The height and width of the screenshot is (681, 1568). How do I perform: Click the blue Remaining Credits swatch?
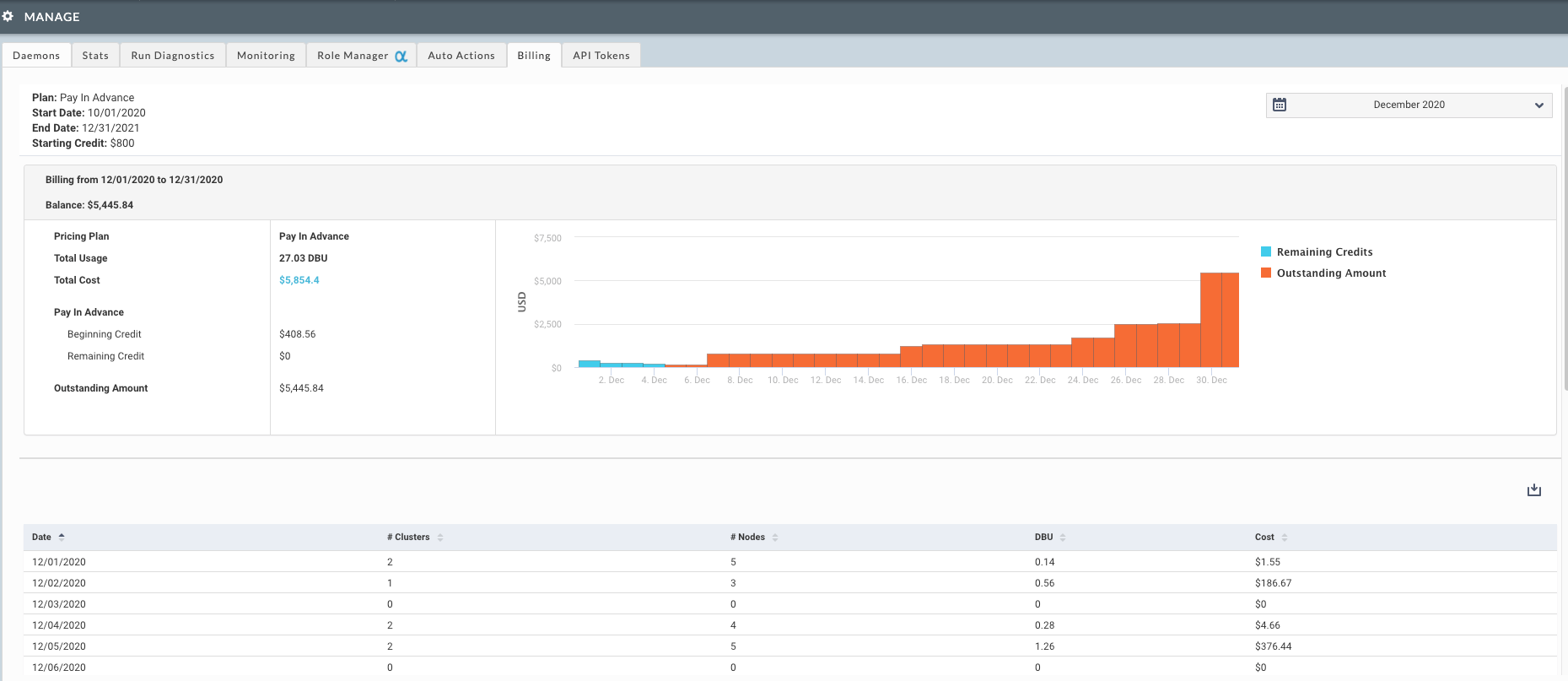(1266, 251)
